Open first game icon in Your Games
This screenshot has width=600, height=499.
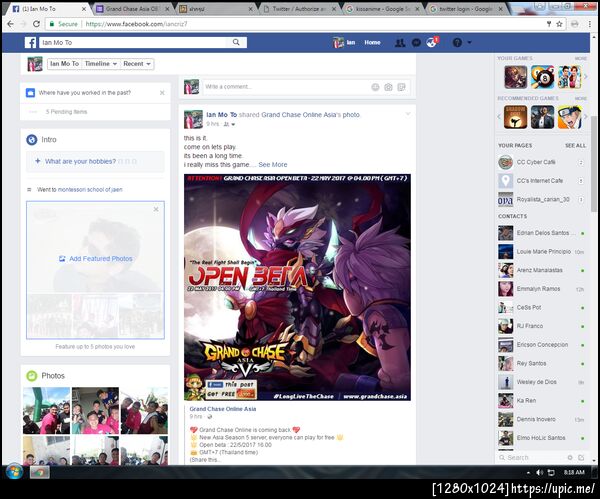click(515, 77)
